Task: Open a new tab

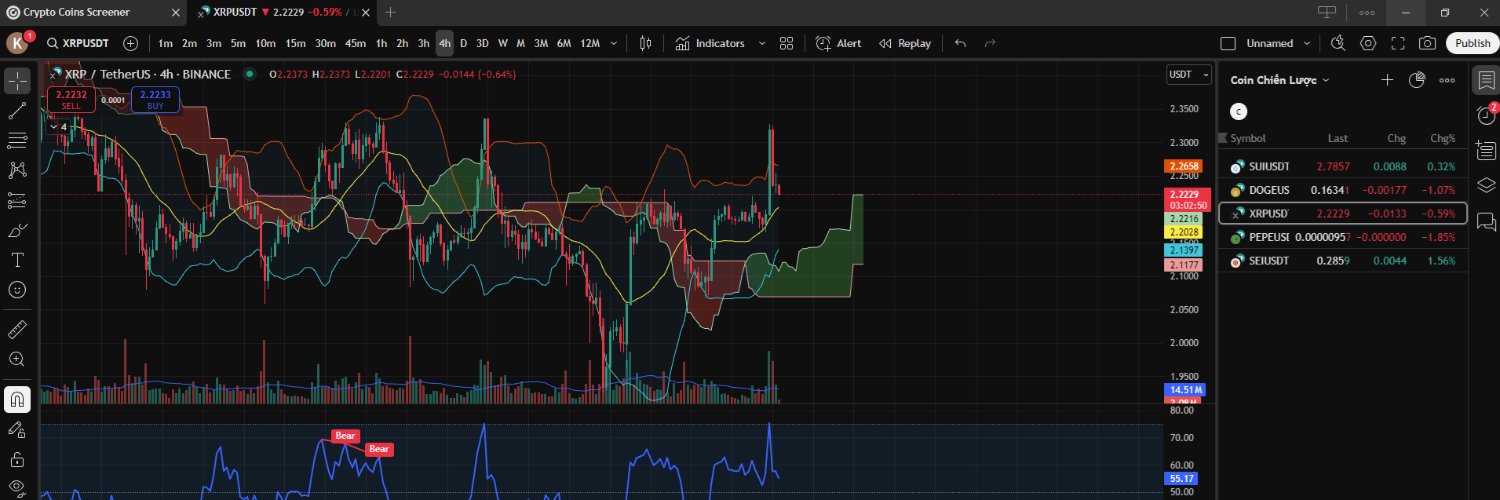Action: click(390, 12)
